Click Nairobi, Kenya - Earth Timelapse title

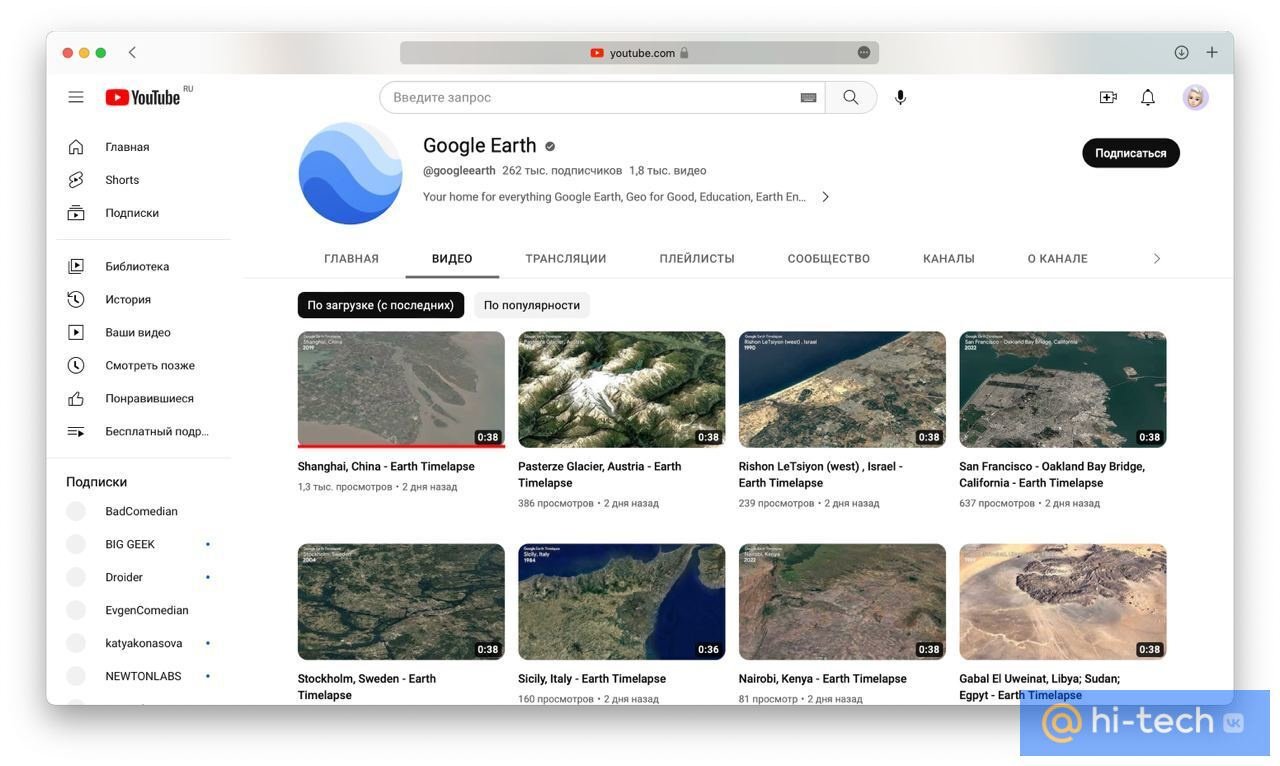[823, 679]
